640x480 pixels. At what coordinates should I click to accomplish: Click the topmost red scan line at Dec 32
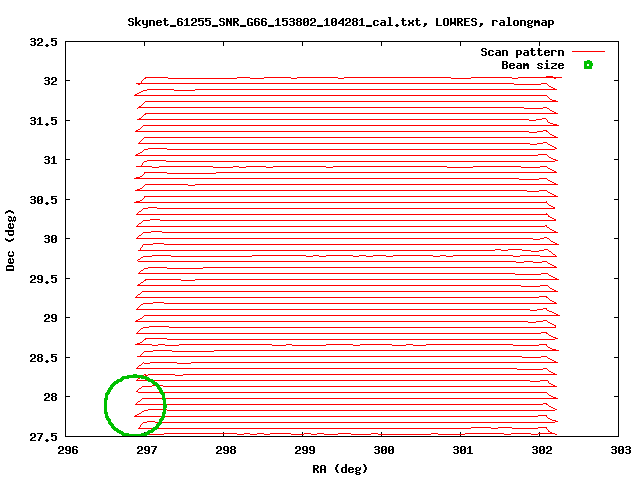pyautogui.click(x=349, y=78)
